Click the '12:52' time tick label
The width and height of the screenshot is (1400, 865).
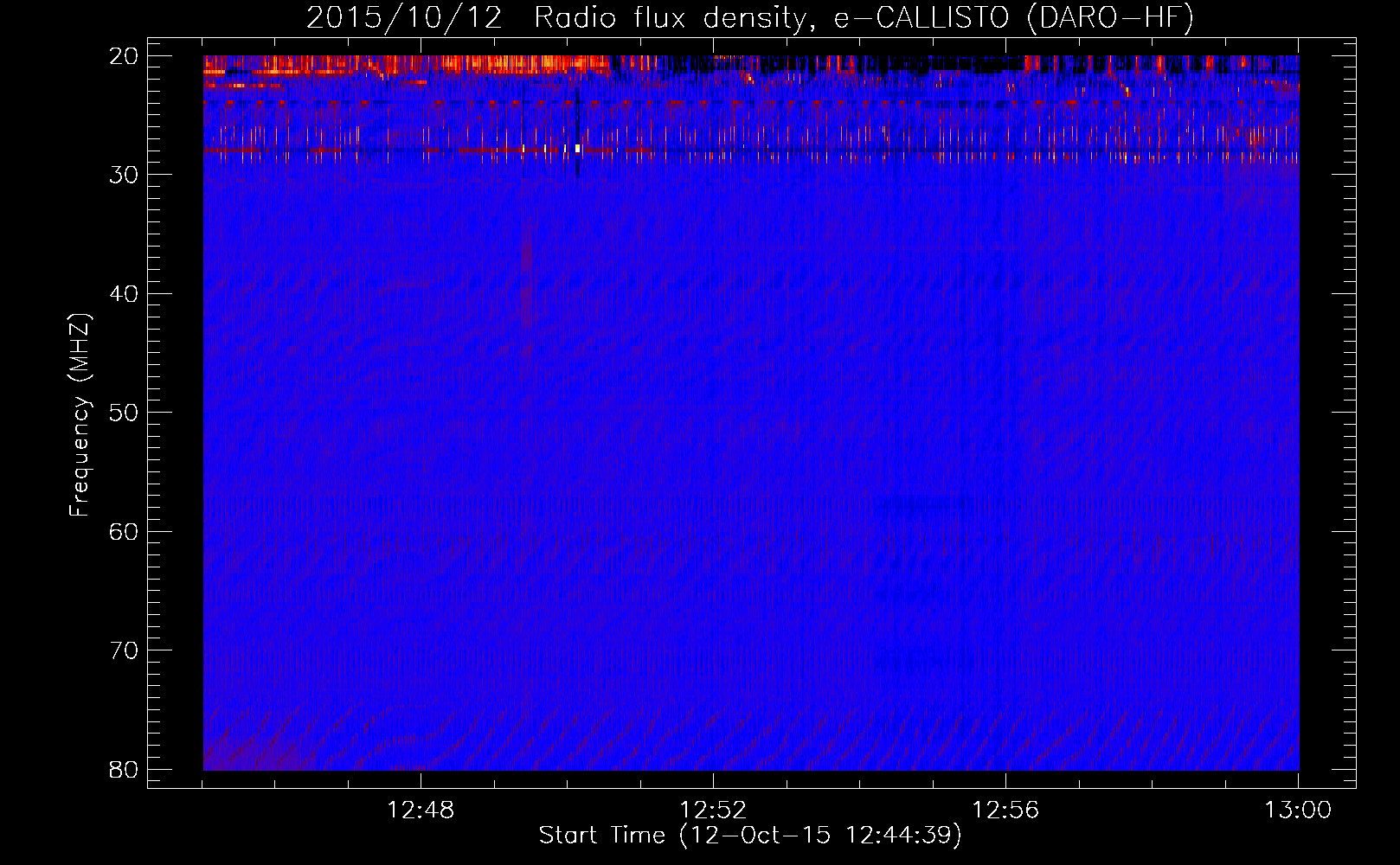pos(713,811)
